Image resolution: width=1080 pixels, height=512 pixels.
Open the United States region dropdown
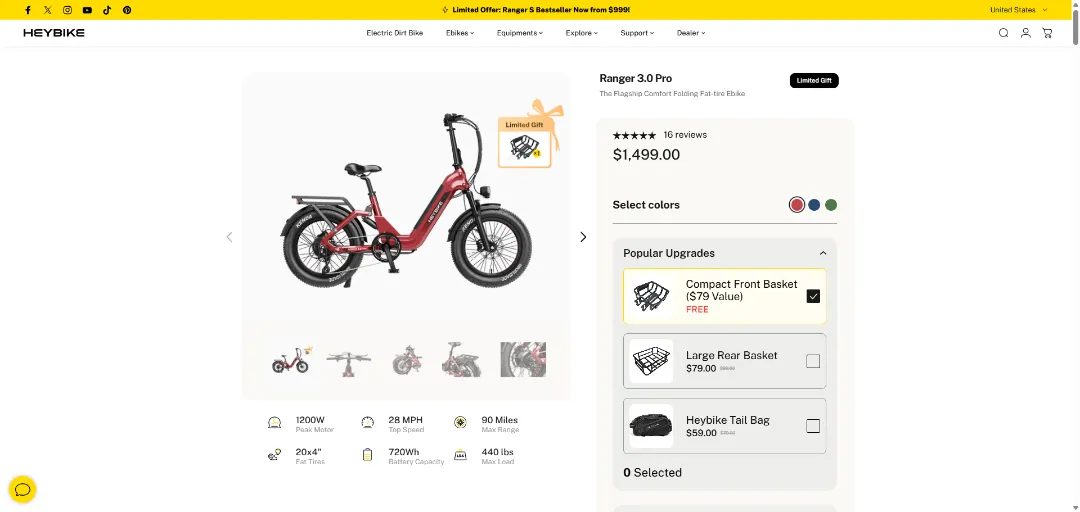(1018, 10)
